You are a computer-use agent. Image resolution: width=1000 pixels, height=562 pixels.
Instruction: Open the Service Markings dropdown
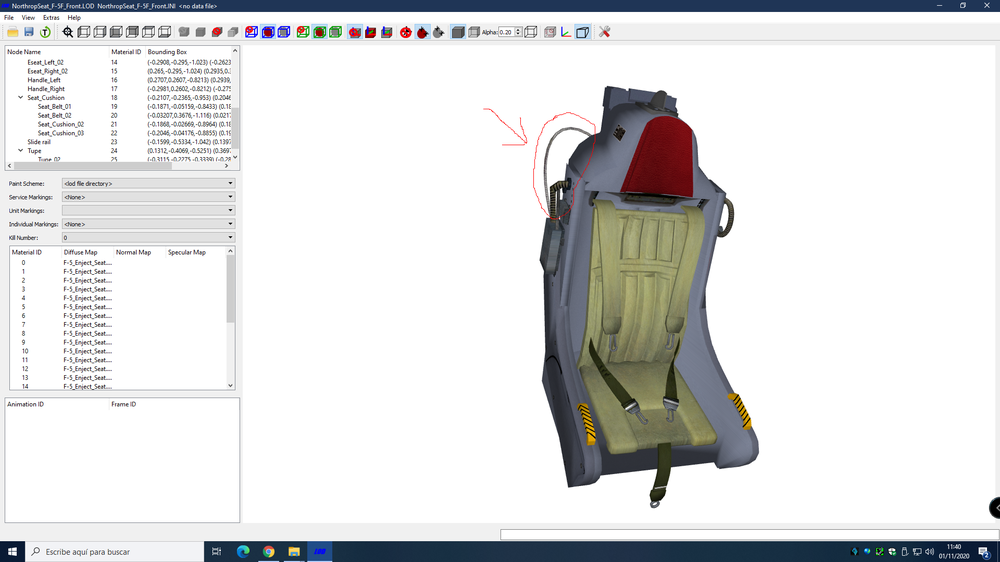coord(148,197)
